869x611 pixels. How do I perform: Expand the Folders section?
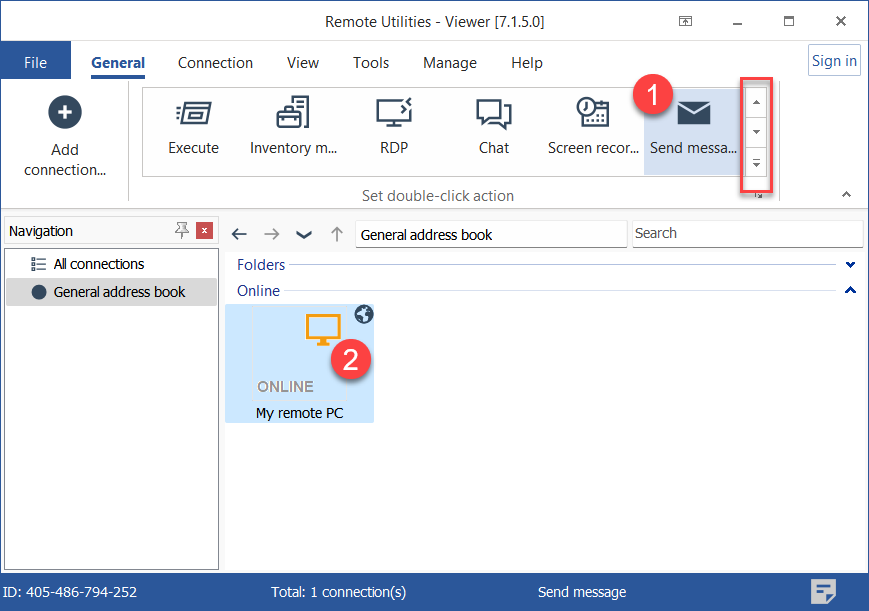[850, 265]
